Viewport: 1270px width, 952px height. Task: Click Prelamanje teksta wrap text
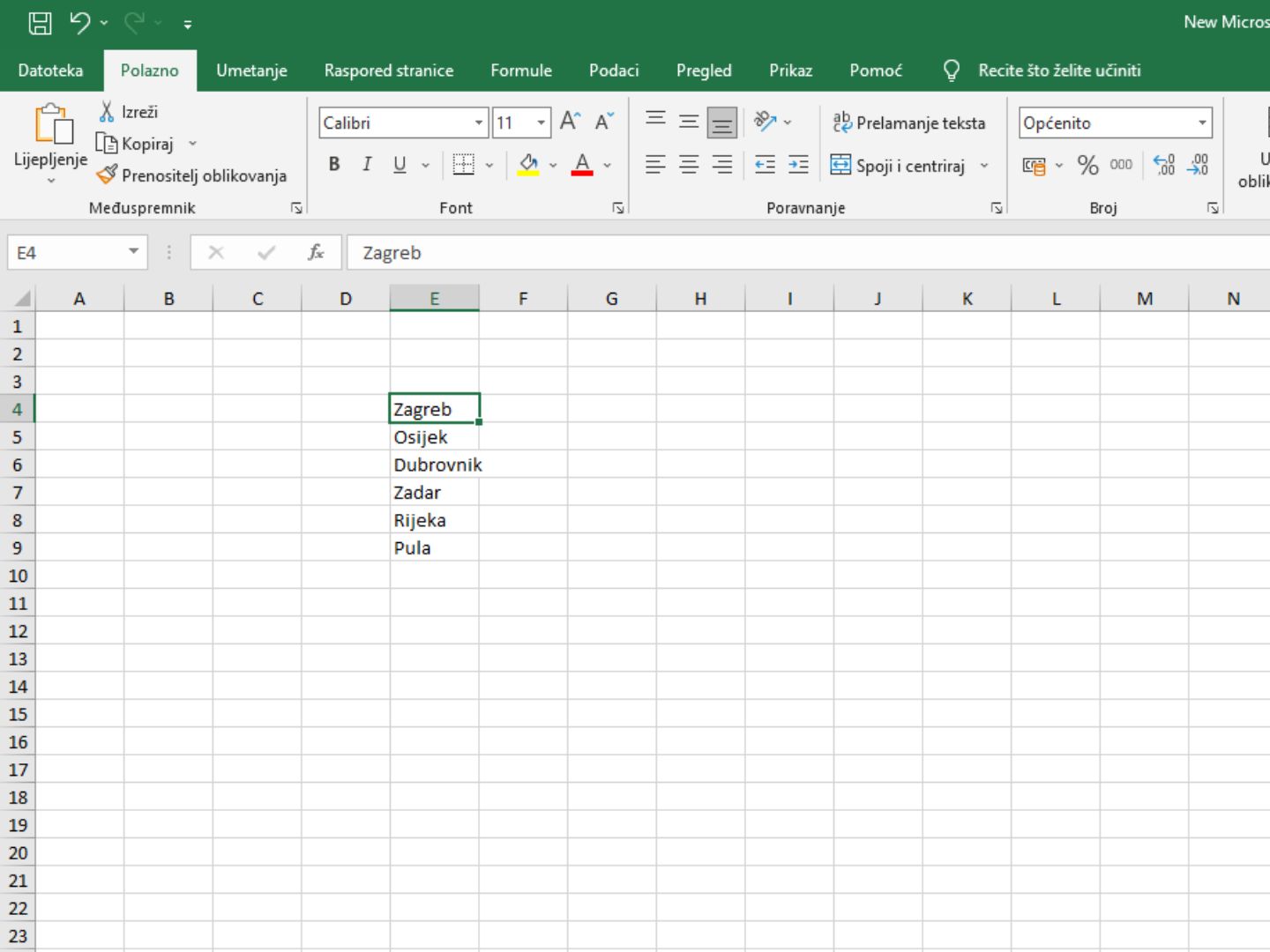(909, 123)
